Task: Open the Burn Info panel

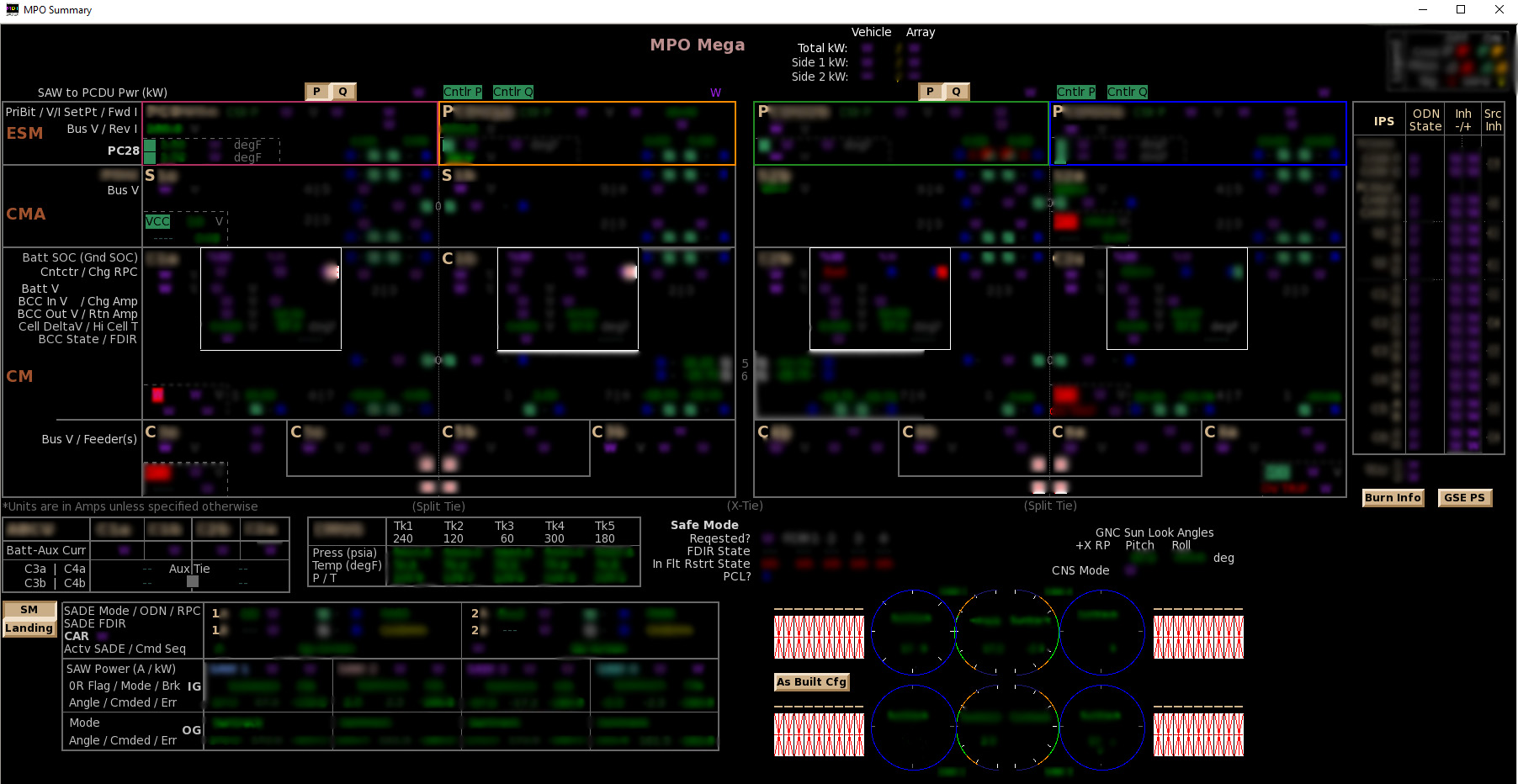Action: [1393, 498]
